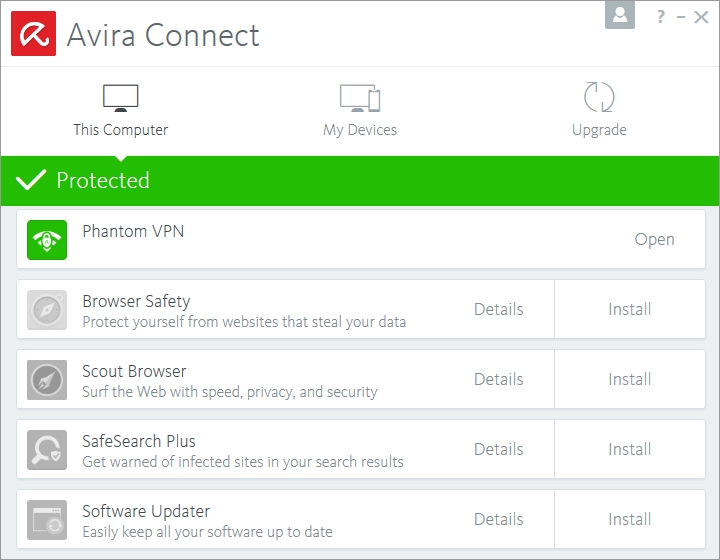Click the SafeSearch Plus magnifier icon

(x=47, y=450)
